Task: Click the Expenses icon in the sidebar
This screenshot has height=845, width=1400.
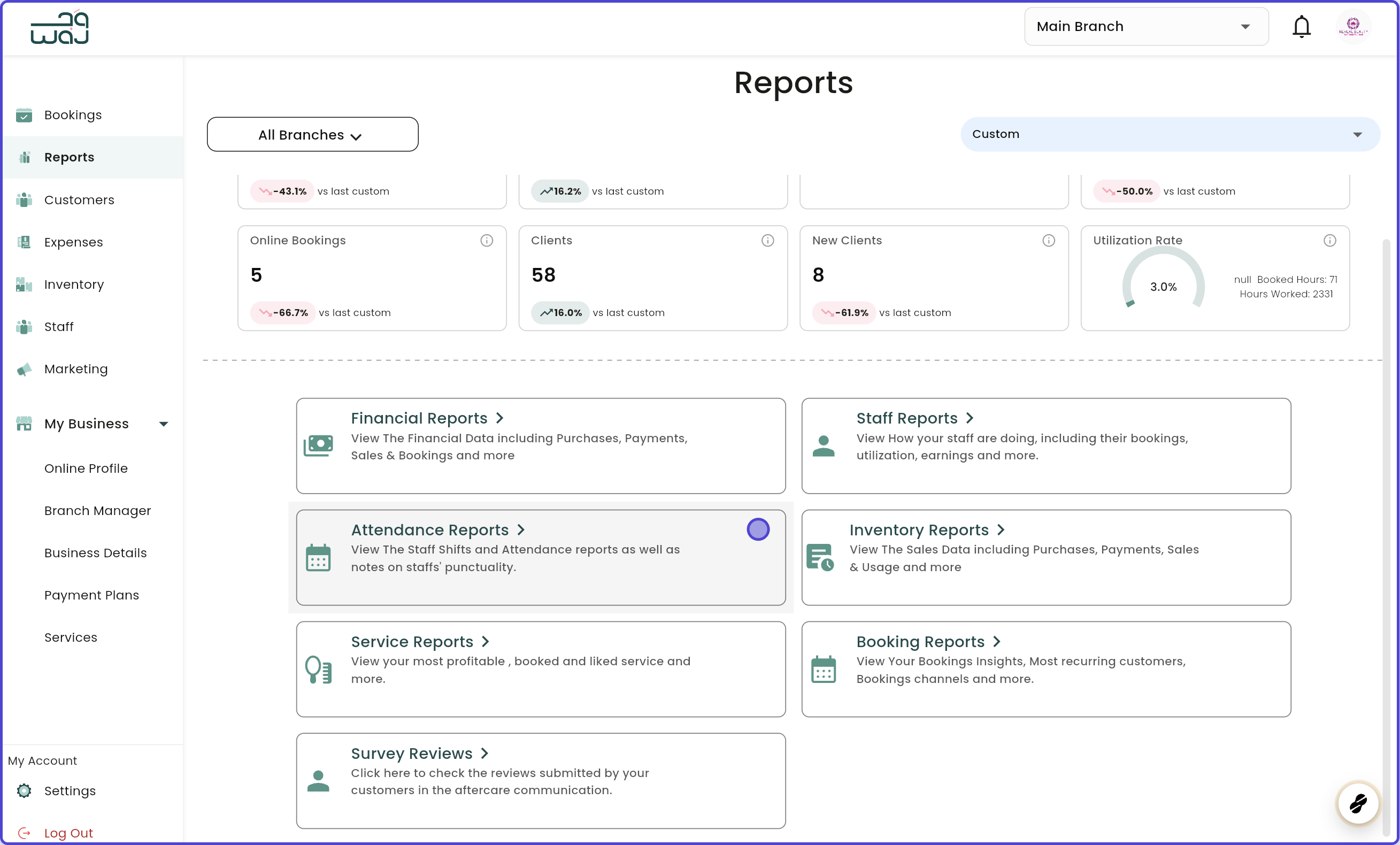Action: tap(24, 242)
